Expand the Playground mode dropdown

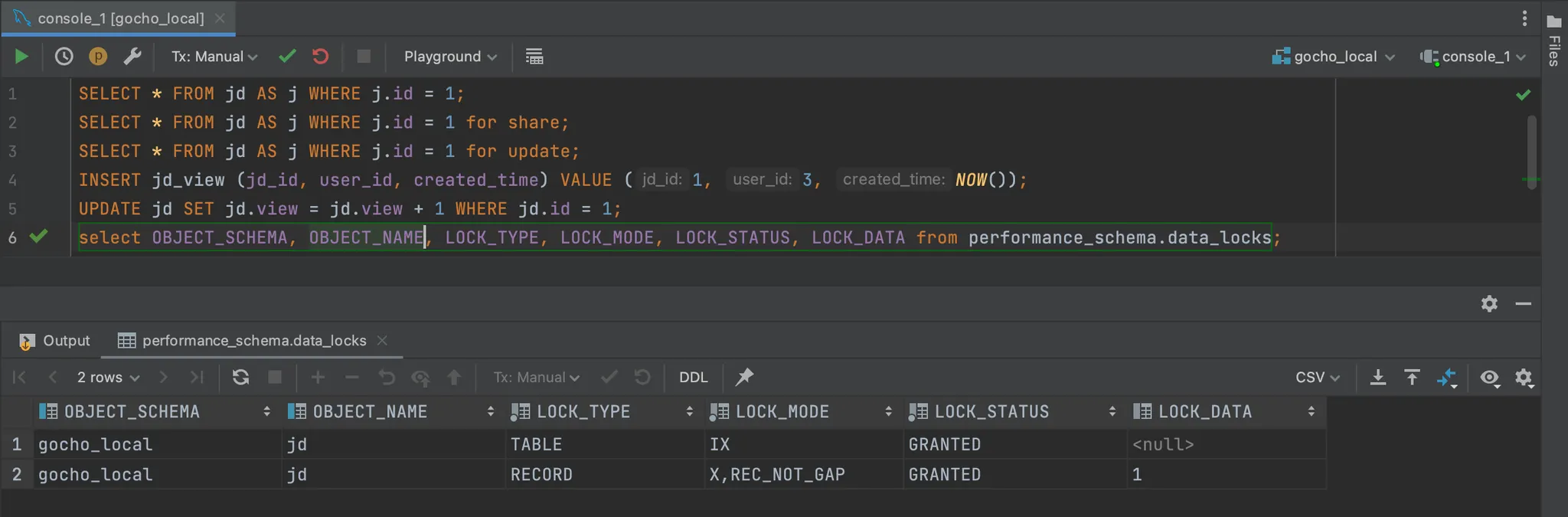click(450, 57)
